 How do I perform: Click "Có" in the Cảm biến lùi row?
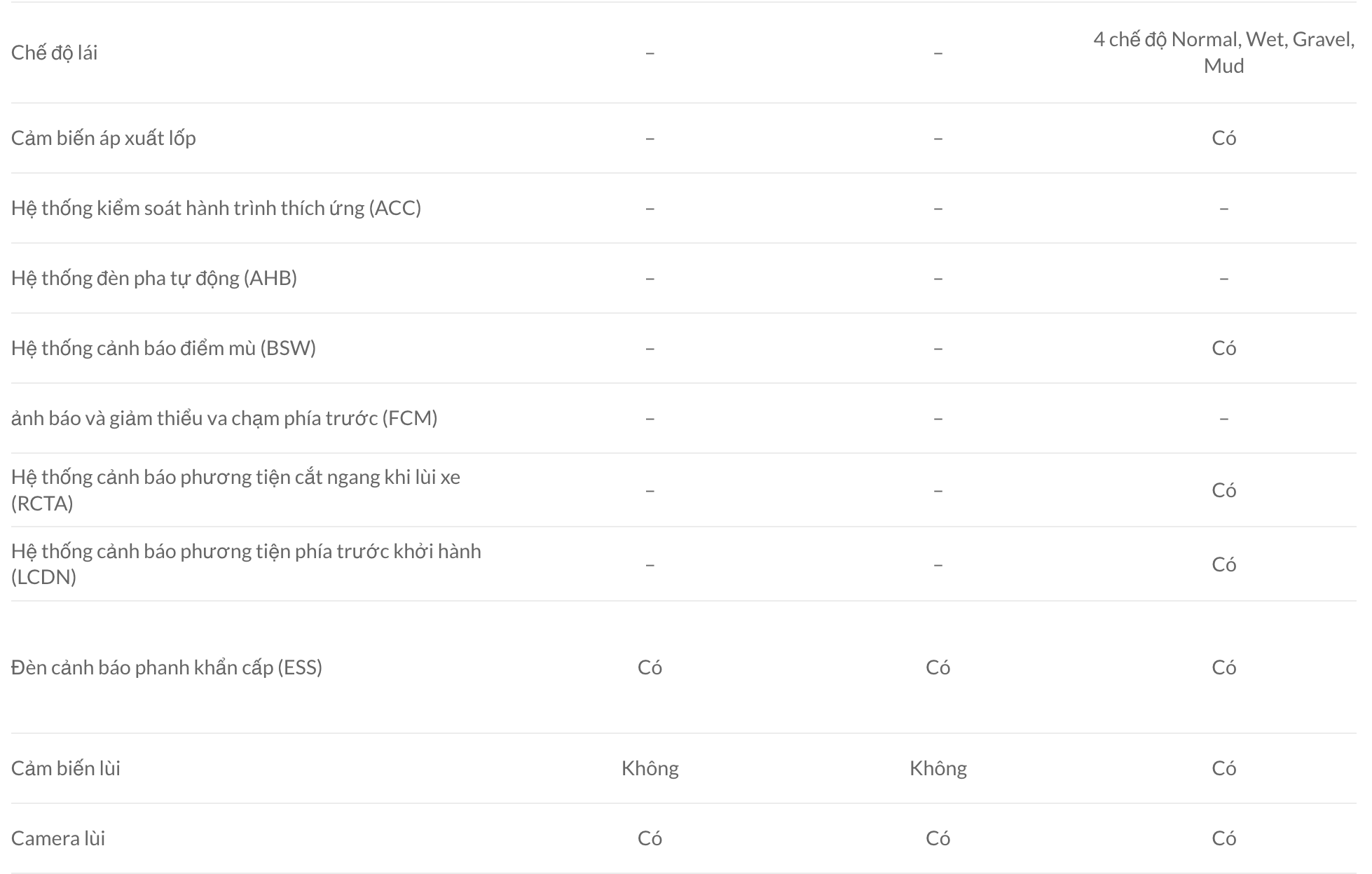coord(1223,768)
